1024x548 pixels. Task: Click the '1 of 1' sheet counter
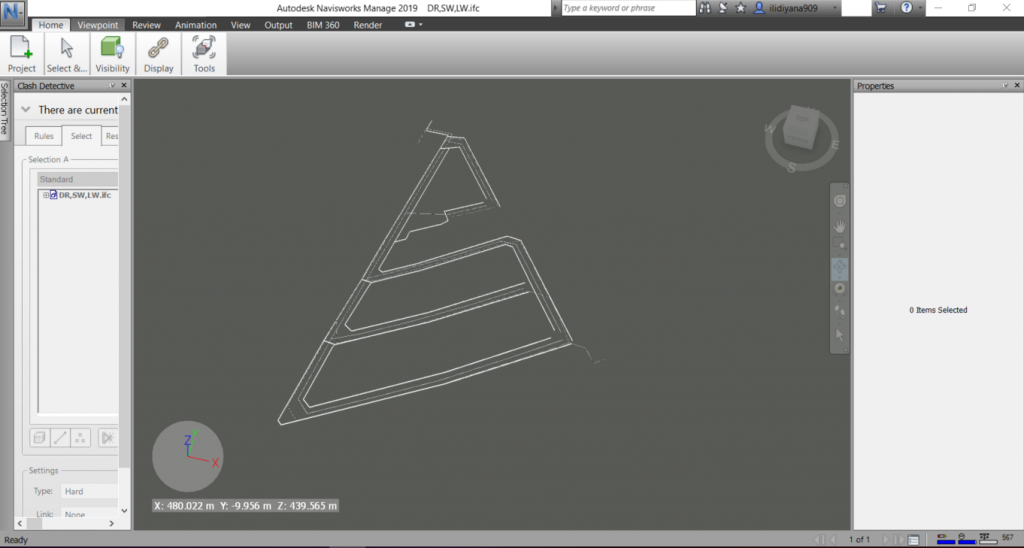click(859, 540)
